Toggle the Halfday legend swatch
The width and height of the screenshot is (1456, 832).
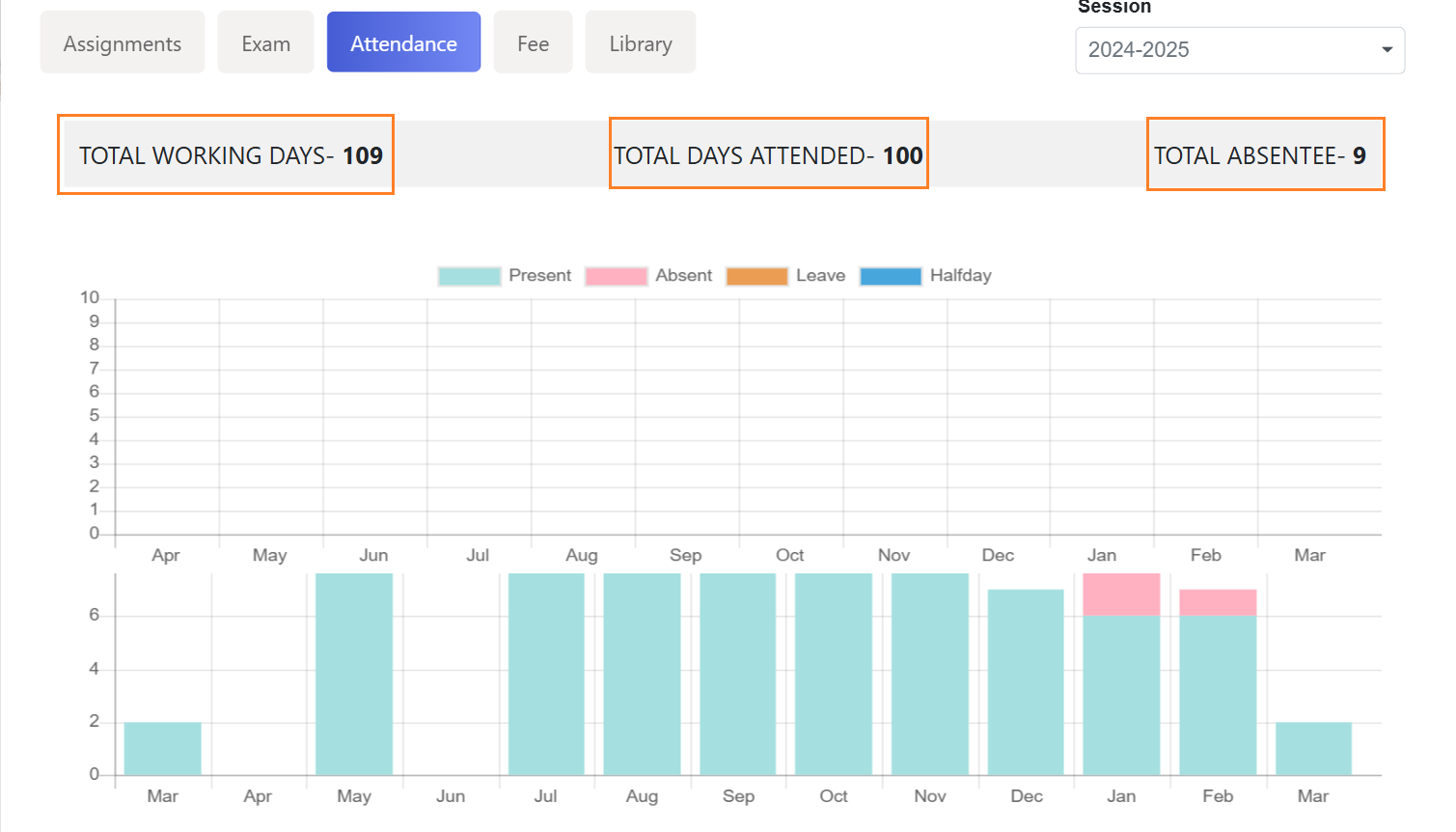[x=890, y=276]
